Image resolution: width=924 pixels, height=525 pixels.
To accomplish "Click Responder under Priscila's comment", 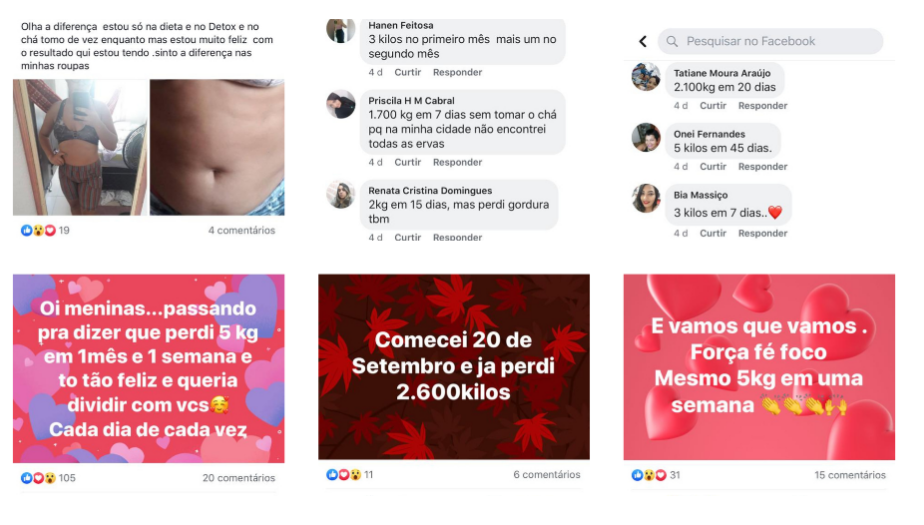I will (x=457, y=162).
